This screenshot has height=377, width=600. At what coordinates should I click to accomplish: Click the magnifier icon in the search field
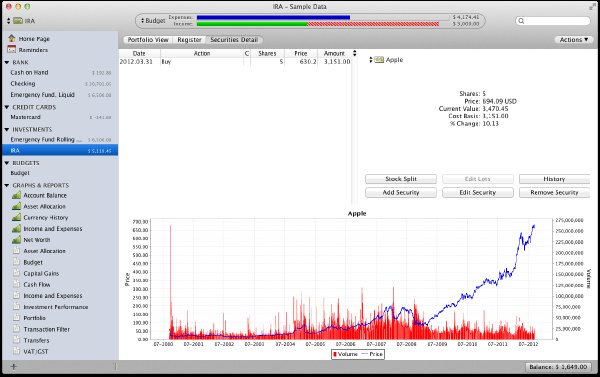click(521, 21)
